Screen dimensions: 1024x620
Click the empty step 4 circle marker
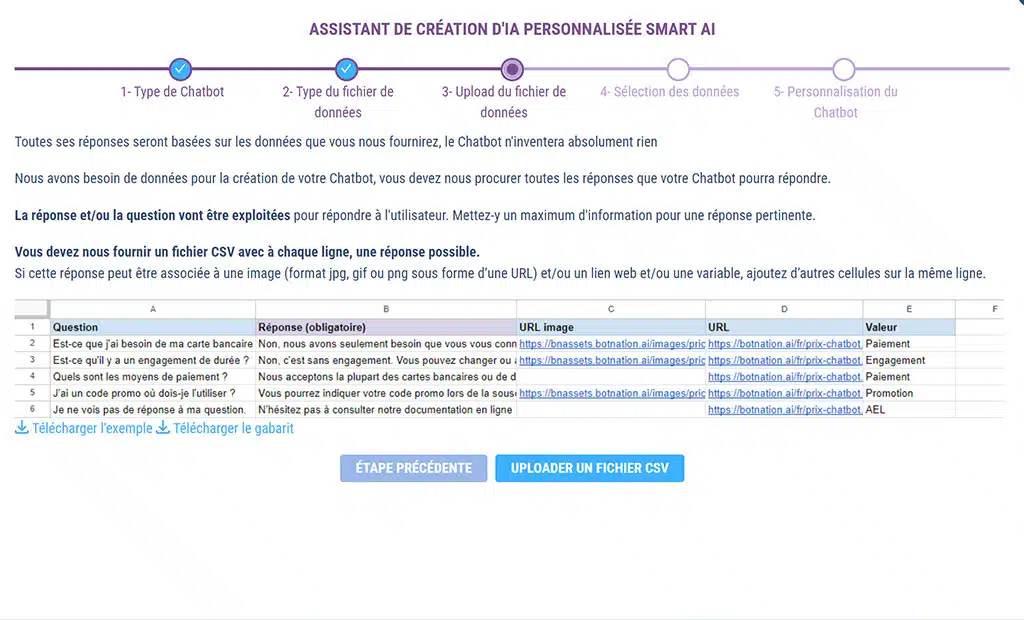(x=678, y=69)
